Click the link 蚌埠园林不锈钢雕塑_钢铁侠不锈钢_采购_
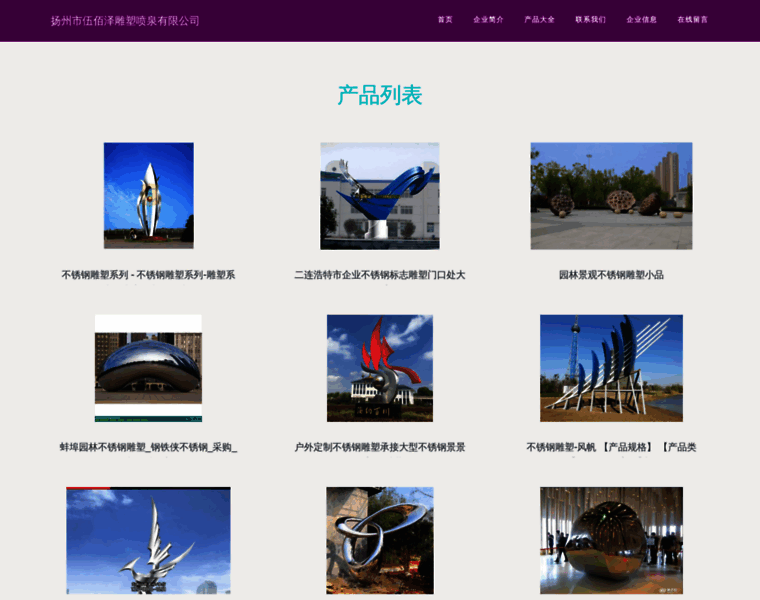The width and height of the screenshot is (760, 600). 148,447
